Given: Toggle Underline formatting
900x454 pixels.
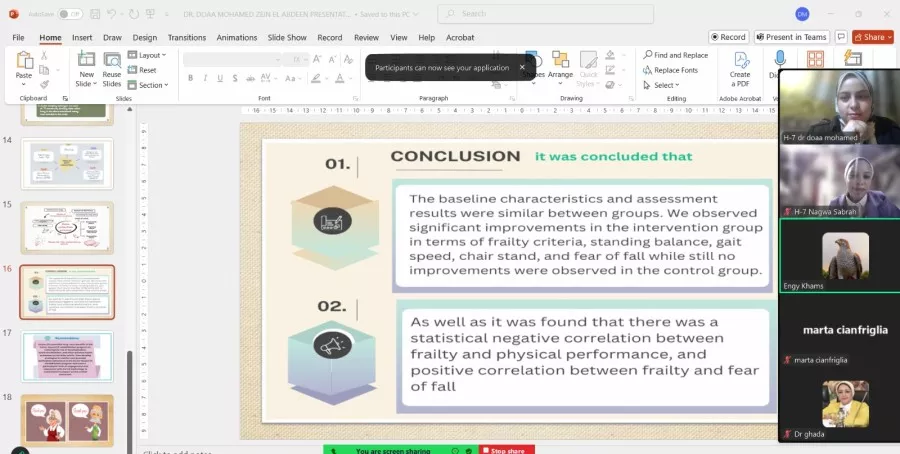Looking at the screenshot, I should coord(222,78).
